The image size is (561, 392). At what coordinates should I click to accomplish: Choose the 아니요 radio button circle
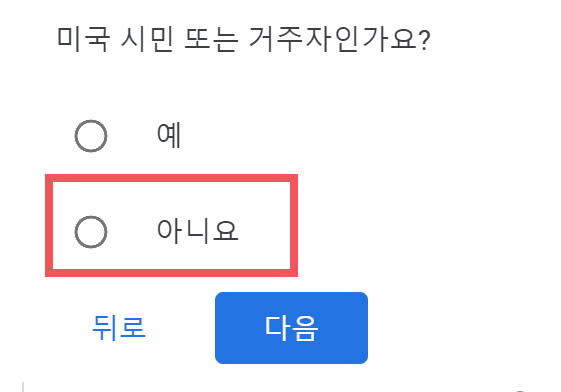click(91, 232)
